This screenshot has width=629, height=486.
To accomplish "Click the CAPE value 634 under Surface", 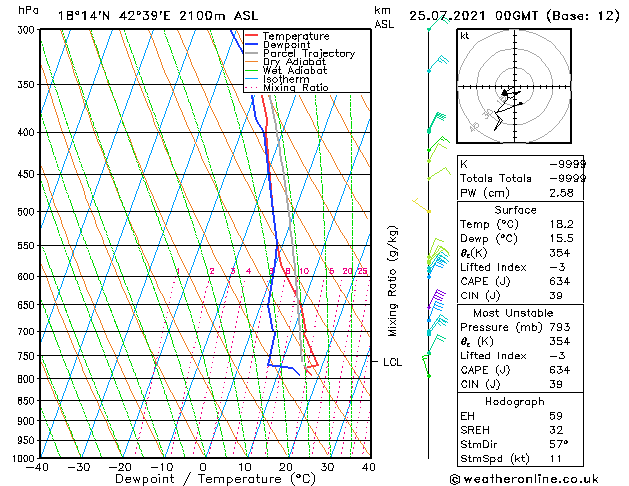I will click(560, 281).
